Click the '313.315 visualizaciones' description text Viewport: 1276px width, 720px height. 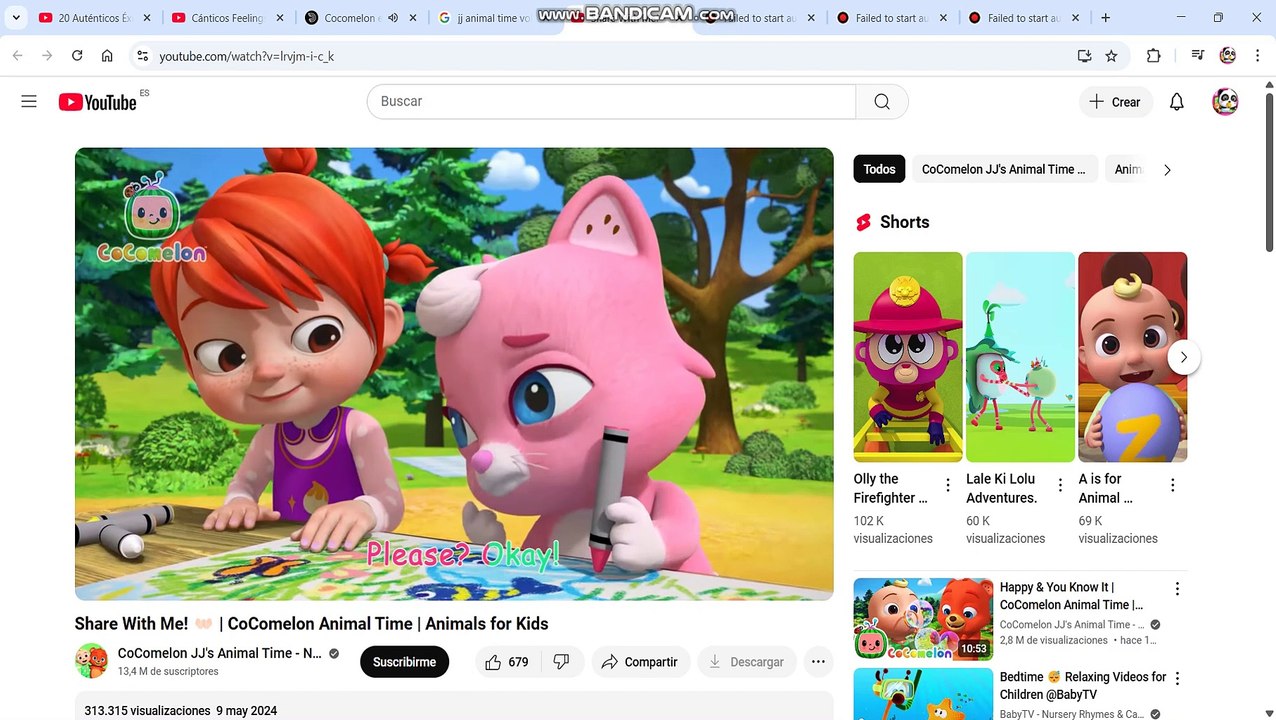tap(147, 711)
